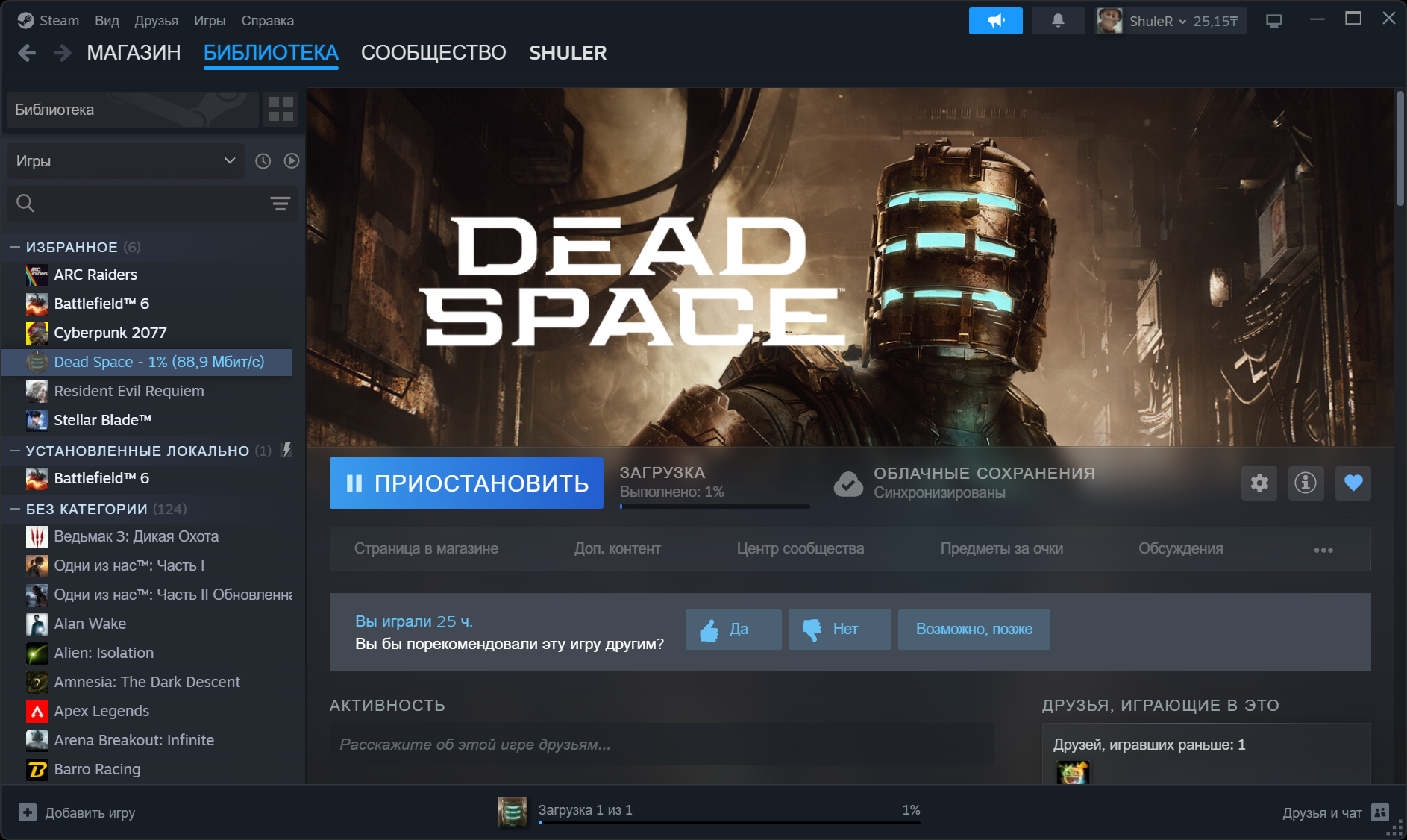The height and width of the screenshot is (840, 1407).
Task: Open the SHULER profile tab
Action: tap(568, 53)
